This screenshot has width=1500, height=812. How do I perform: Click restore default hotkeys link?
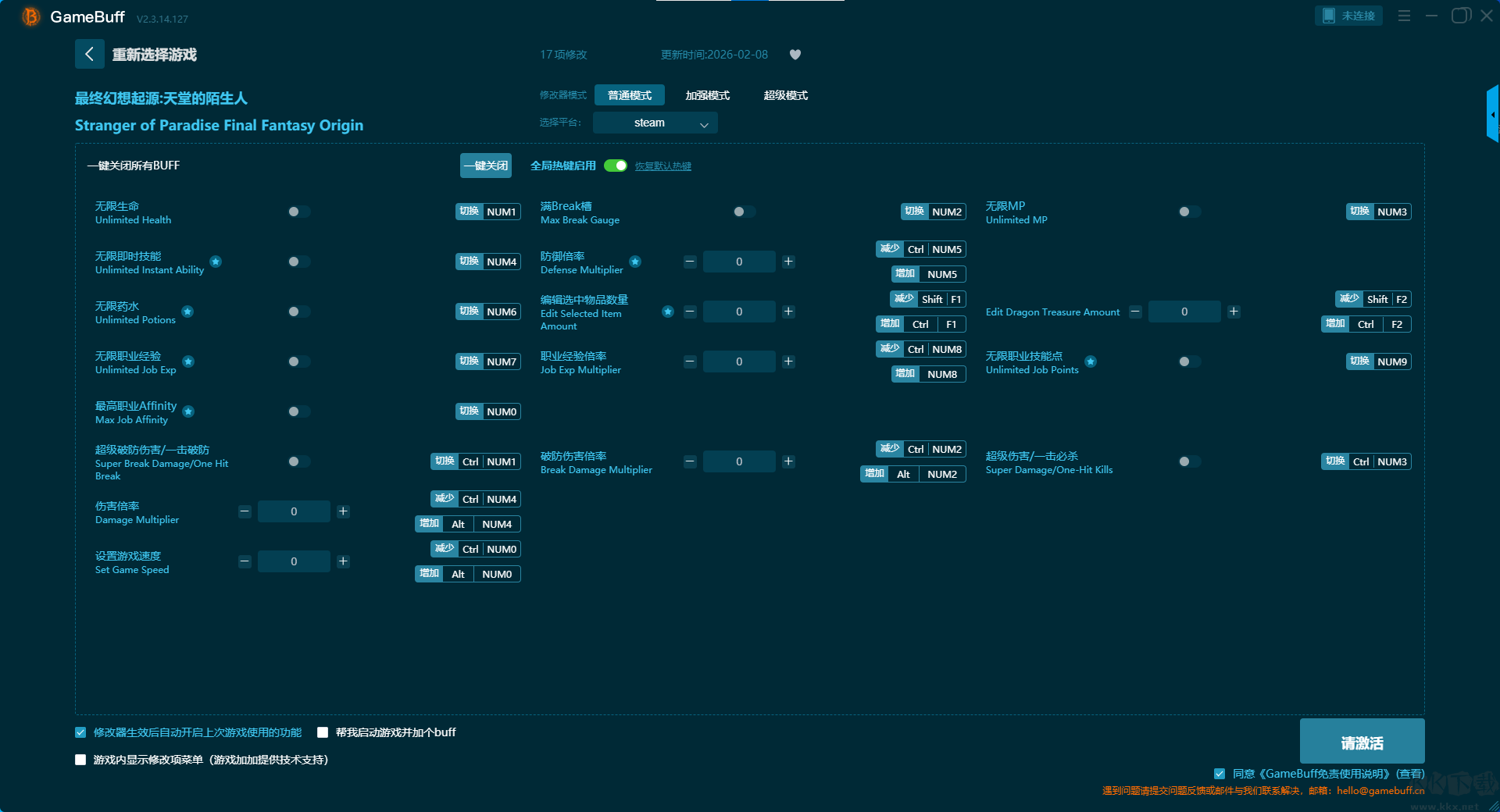coord(662,166)
